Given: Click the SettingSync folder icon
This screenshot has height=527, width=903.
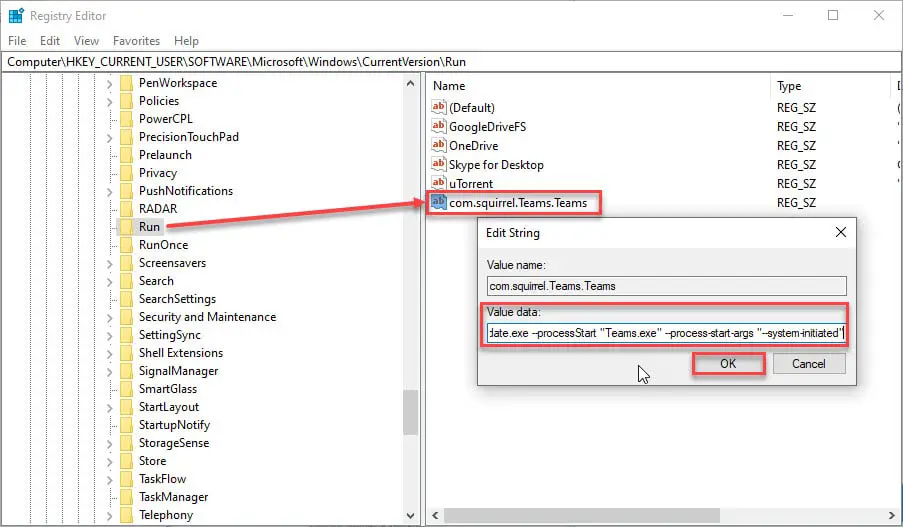Looking at the screenshot, I should [126, 335].
